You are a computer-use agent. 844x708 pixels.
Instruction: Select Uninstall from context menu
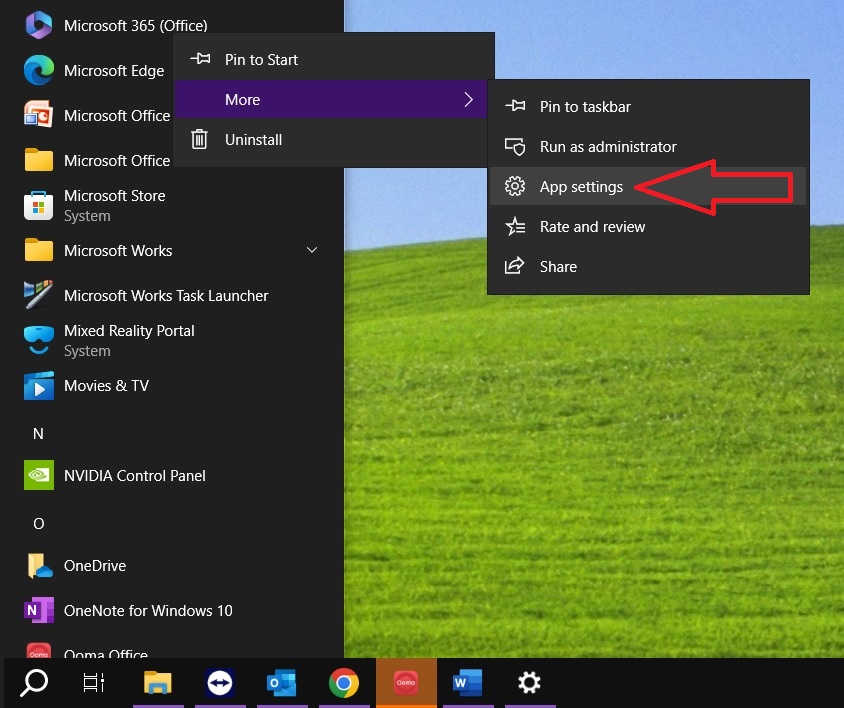[x=330, y=139]
